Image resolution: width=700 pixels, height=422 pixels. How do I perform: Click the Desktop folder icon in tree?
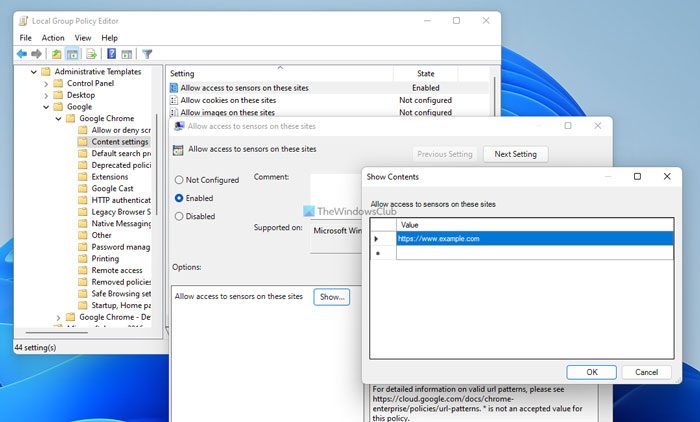[x=58, y=95]
